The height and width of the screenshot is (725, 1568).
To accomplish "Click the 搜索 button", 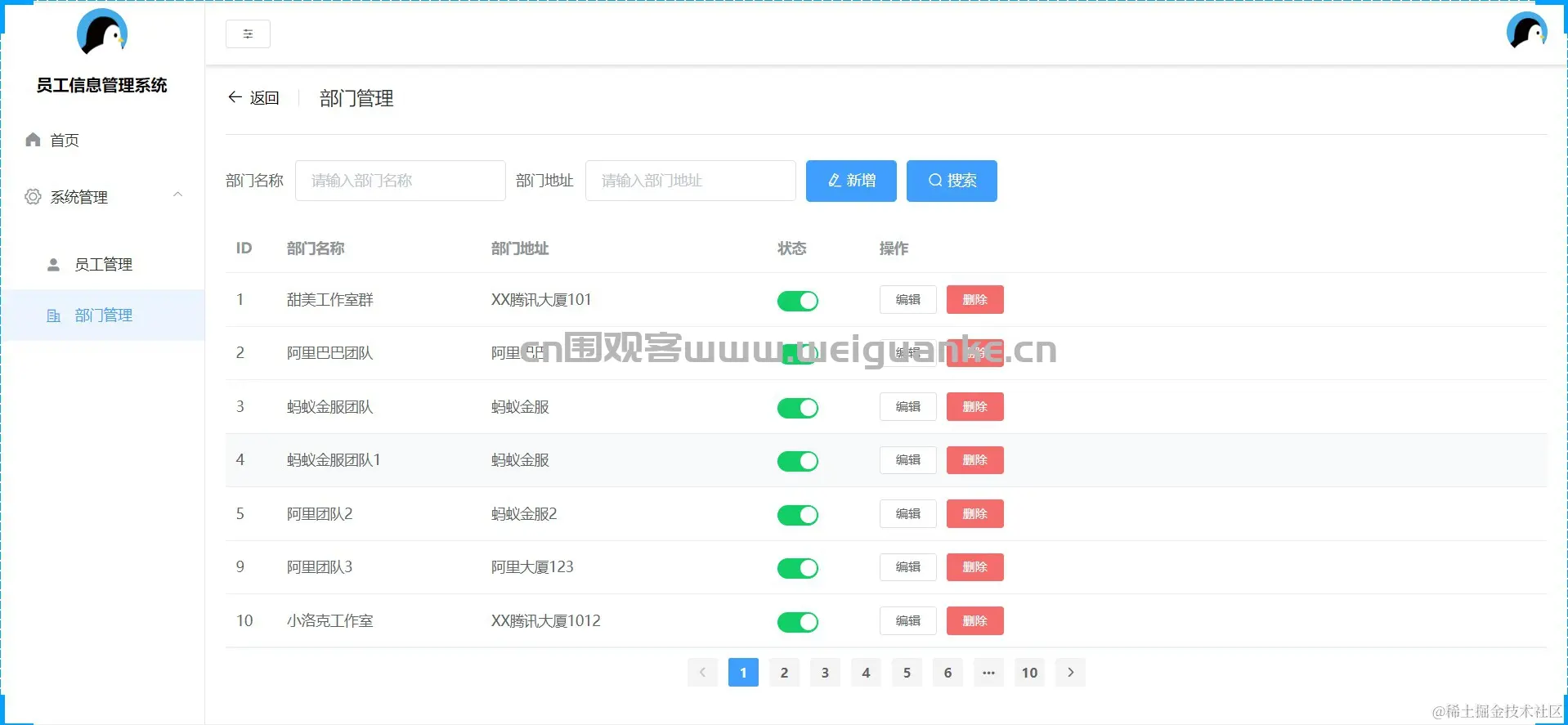I will coord(952,181).
